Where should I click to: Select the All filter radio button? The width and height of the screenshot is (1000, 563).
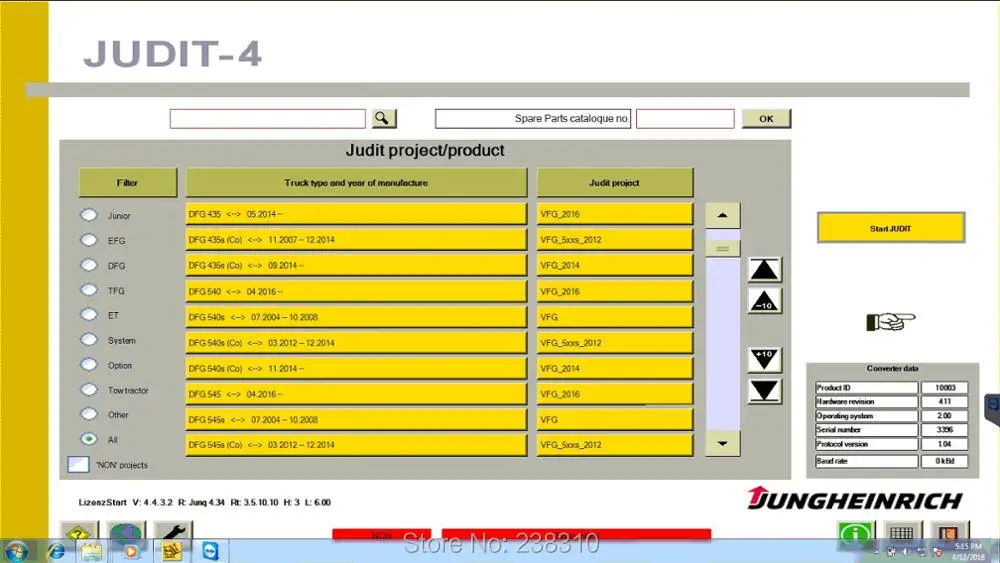[x=89, y=439]
